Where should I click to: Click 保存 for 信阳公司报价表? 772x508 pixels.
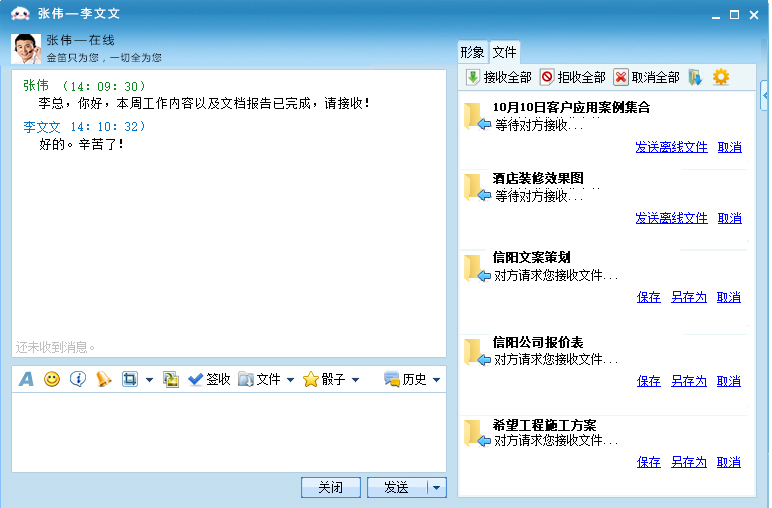click(x=648, y=381)
